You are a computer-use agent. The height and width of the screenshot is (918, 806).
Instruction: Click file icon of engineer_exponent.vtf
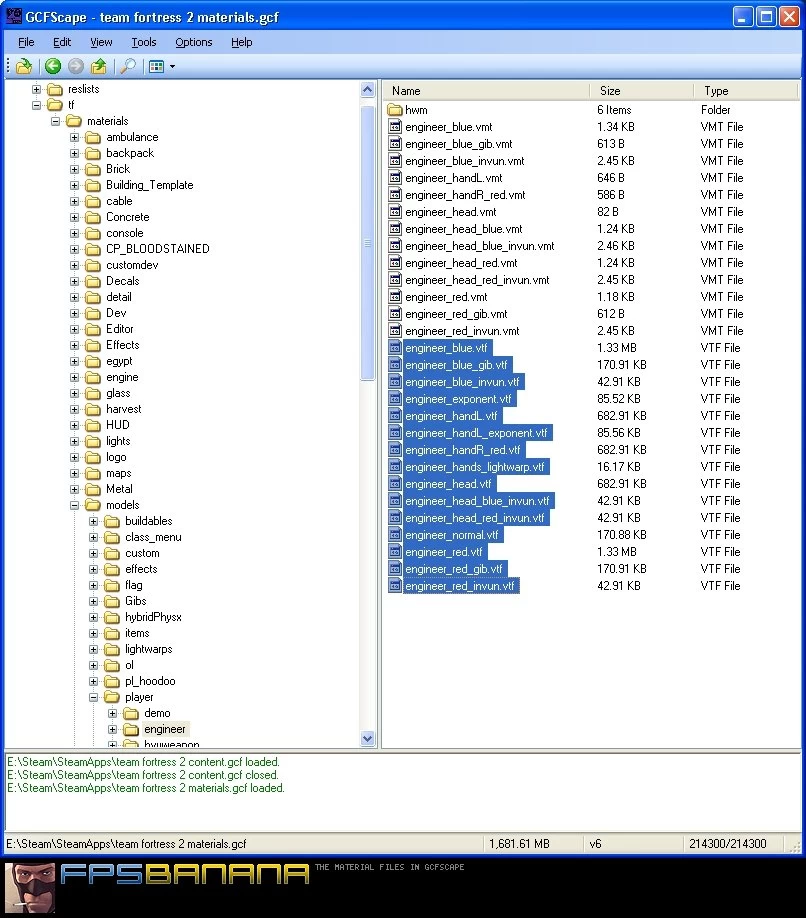tap(395, 399)
